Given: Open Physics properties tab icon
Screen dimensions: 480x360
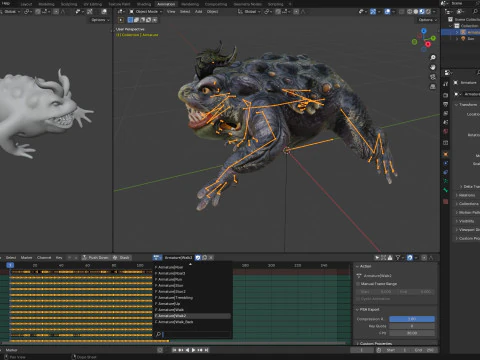Looking at the screenshot, I should click(x=446, y=163).
